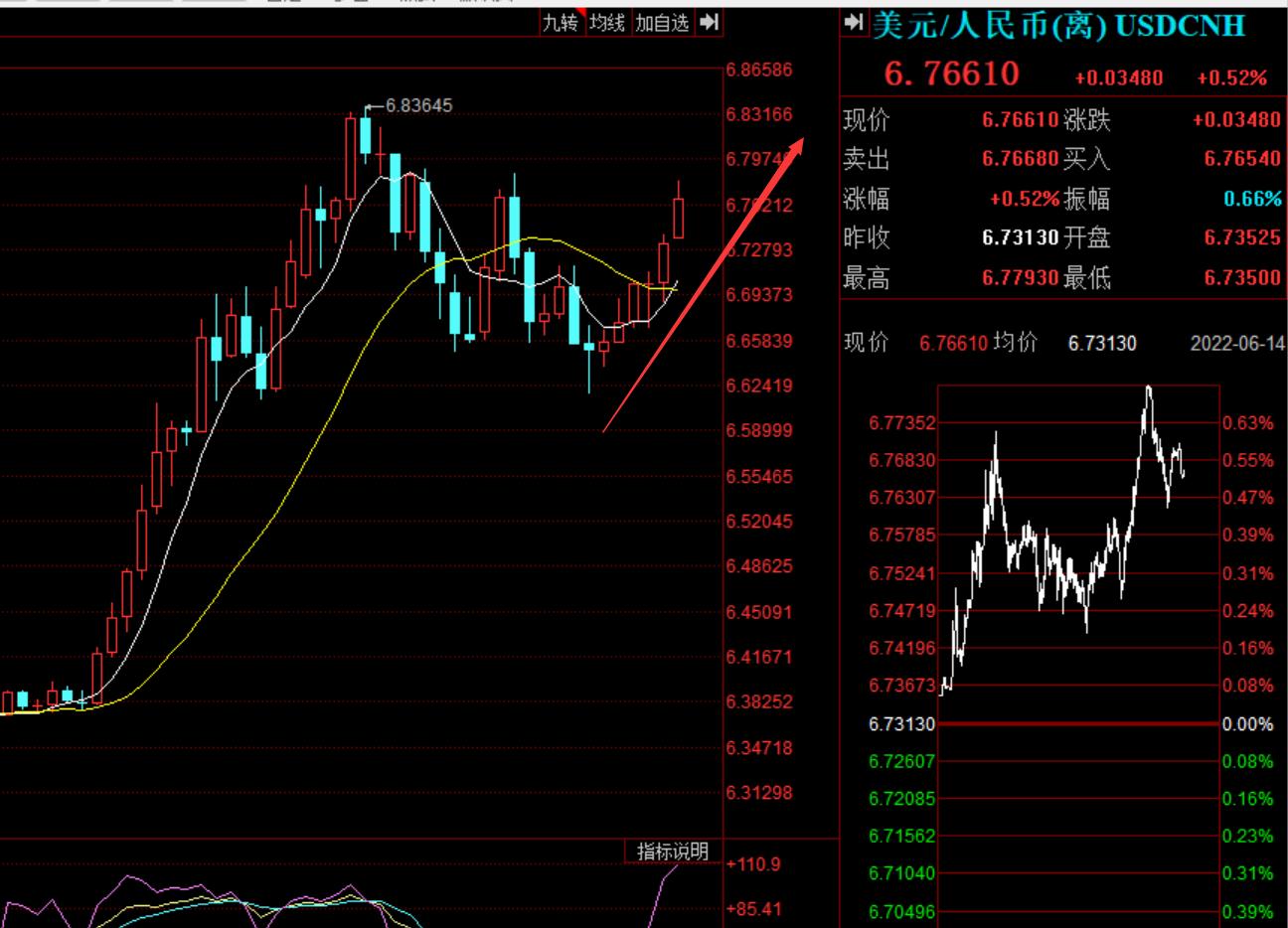Screen dimensions: 1288x928
Task: Click the K-line axis label 6.41671
Action: tap(759, 657)
